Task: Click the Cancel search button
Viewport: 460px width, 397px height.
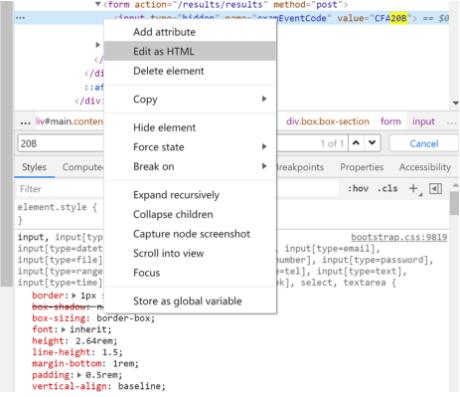Action: (x=424, y=143)
